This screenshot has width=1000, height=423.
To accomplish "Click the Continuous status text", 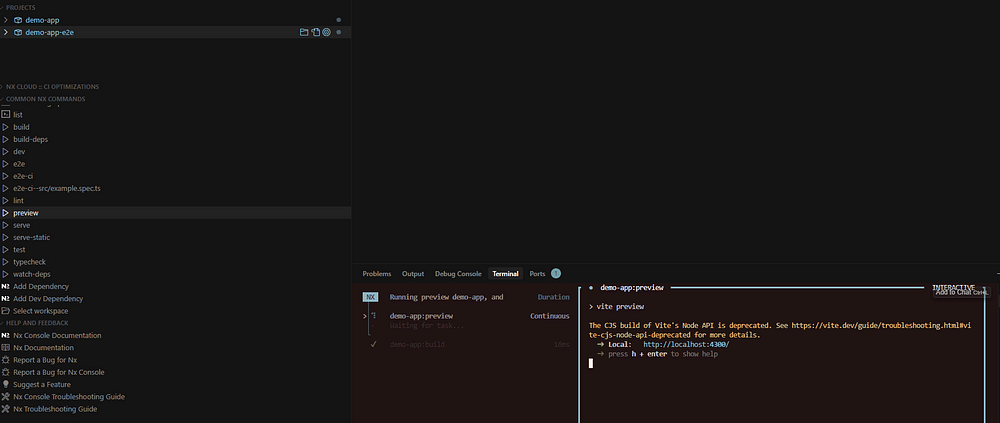I will [550, 316].
